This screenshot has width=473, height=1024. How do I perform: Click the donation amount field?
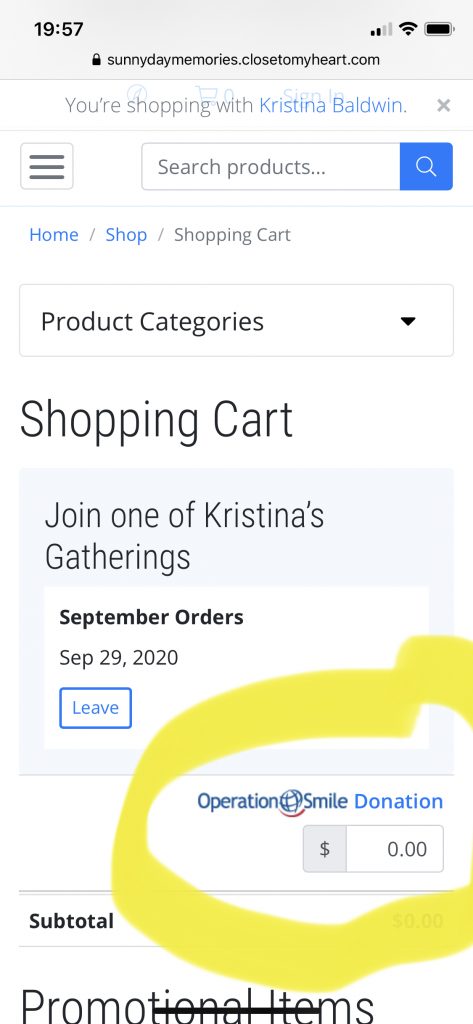(x=395, y=849)
